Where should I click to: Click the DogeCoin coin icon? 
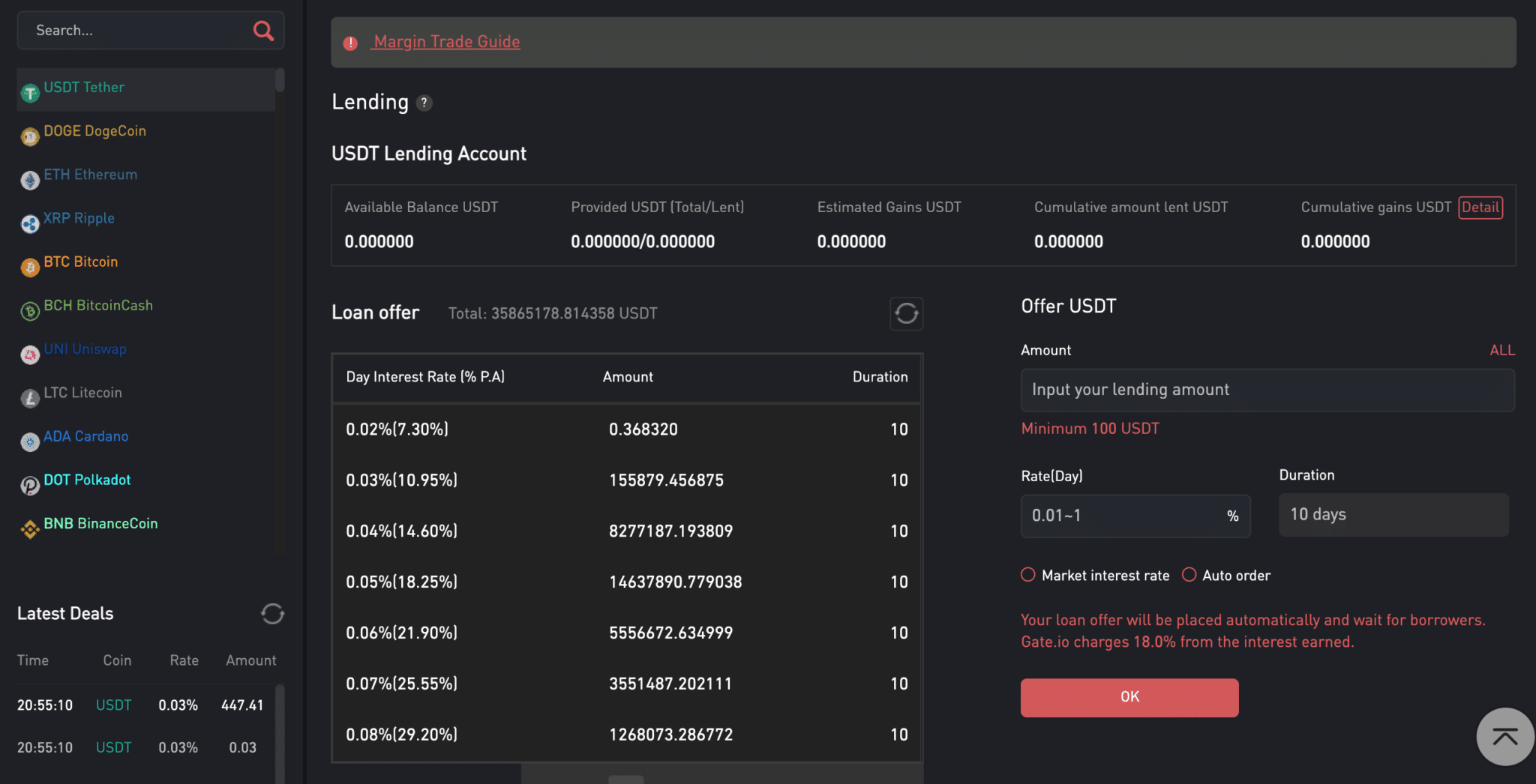pyautogui.click(x=30, y=136)
